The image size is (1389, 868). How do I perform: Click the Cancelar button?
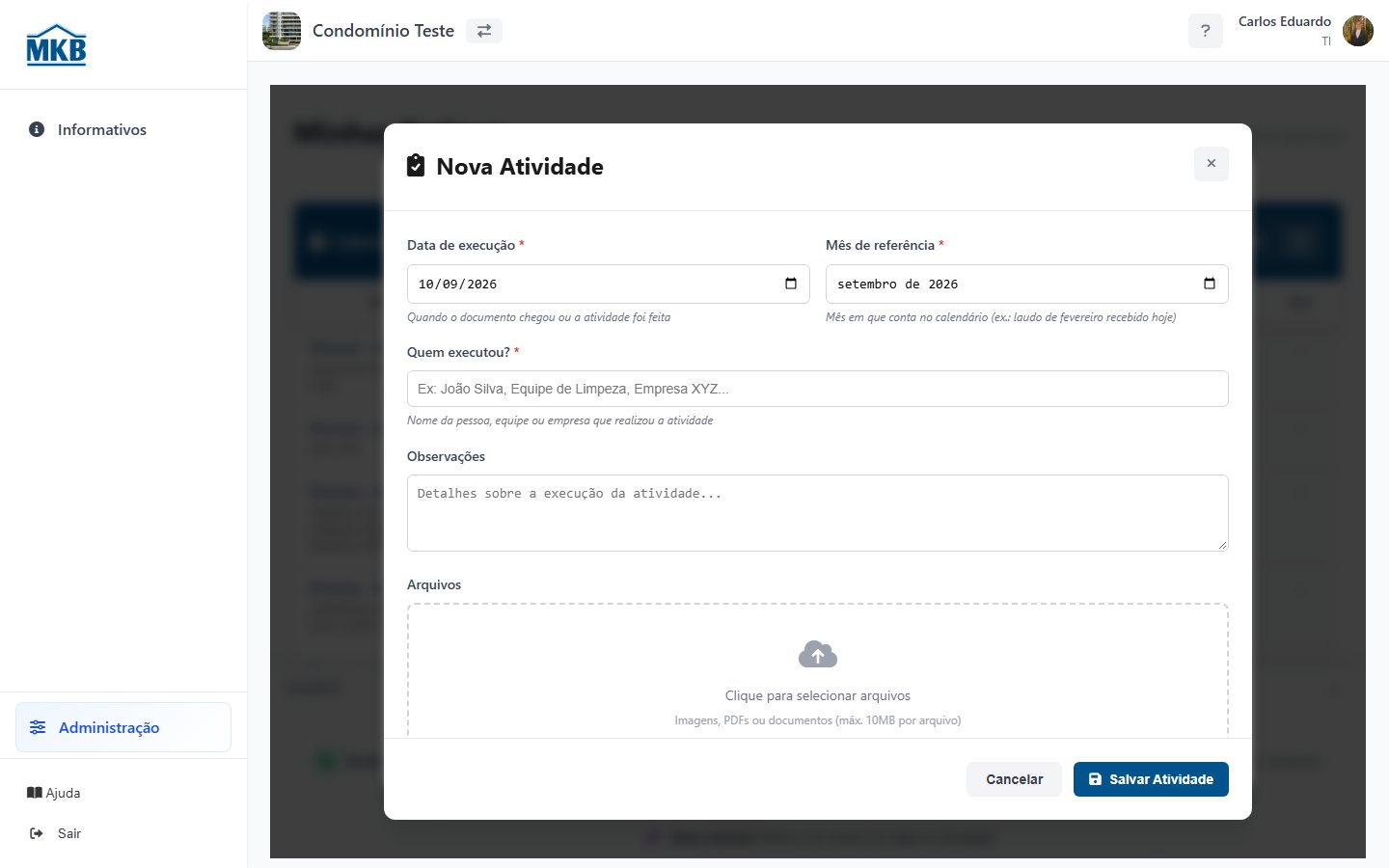(1014, 779)
